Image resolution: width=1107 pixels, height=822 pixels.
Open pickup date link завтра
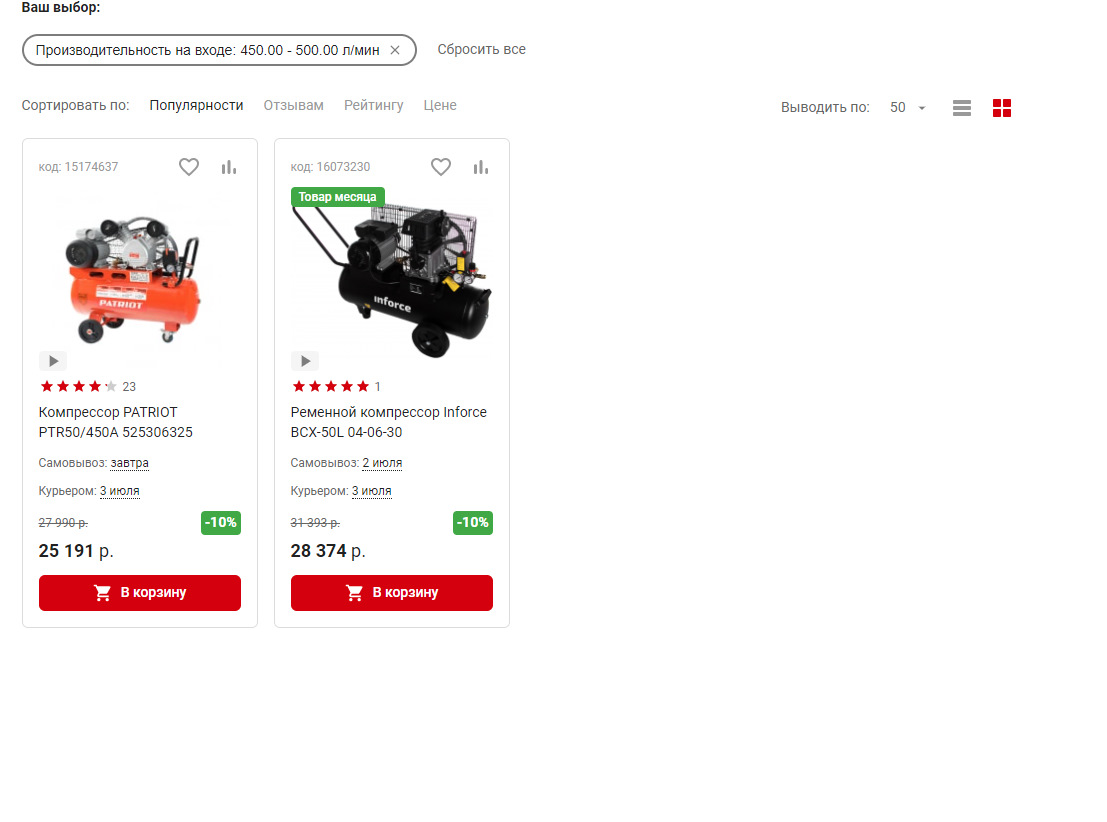[x=130, y=463]
